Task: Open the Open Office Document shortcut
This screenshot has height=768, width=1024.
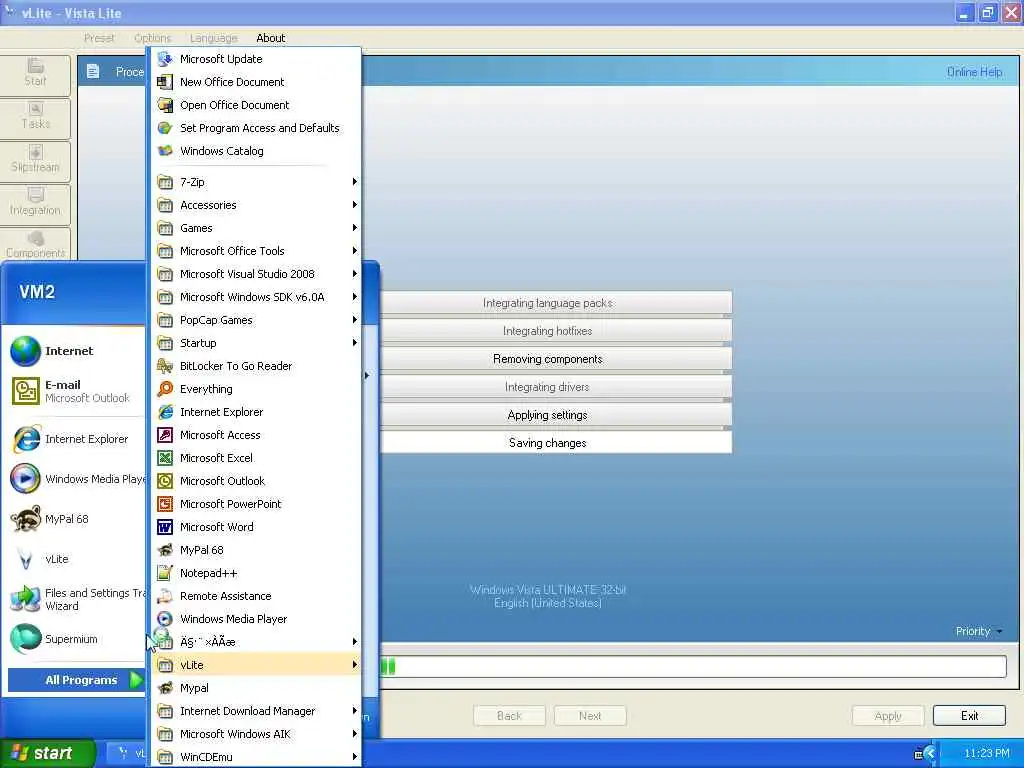Action: [255, 105]
